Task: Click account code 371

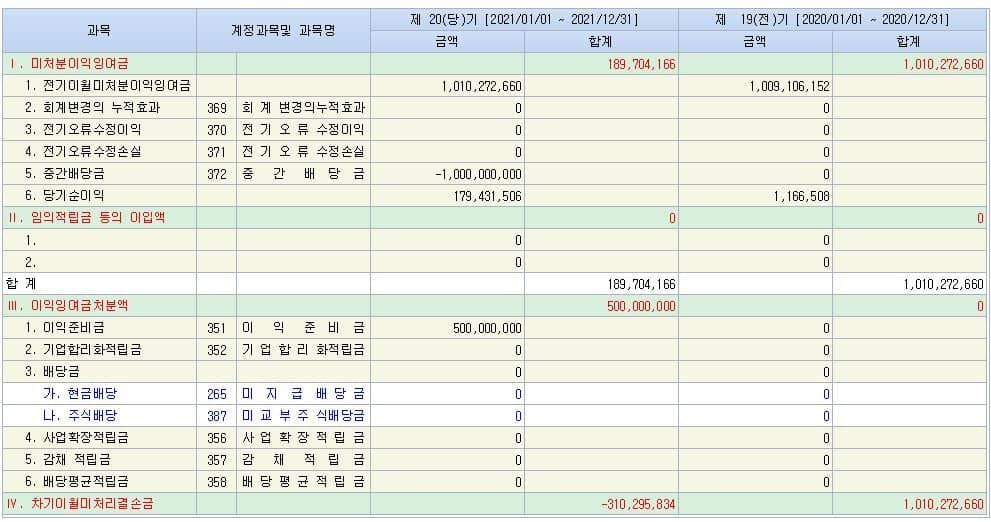Action: 217,152
